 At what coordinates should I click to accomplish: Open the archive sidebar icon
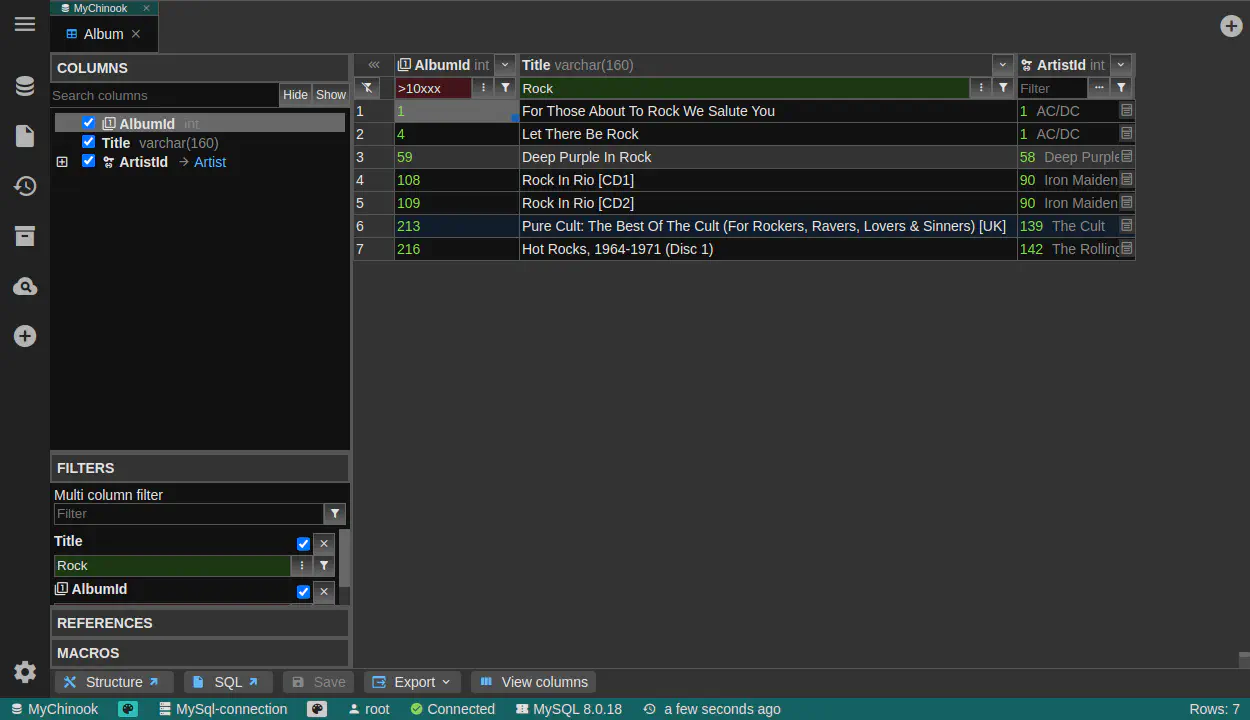click(x=25, y=236)
